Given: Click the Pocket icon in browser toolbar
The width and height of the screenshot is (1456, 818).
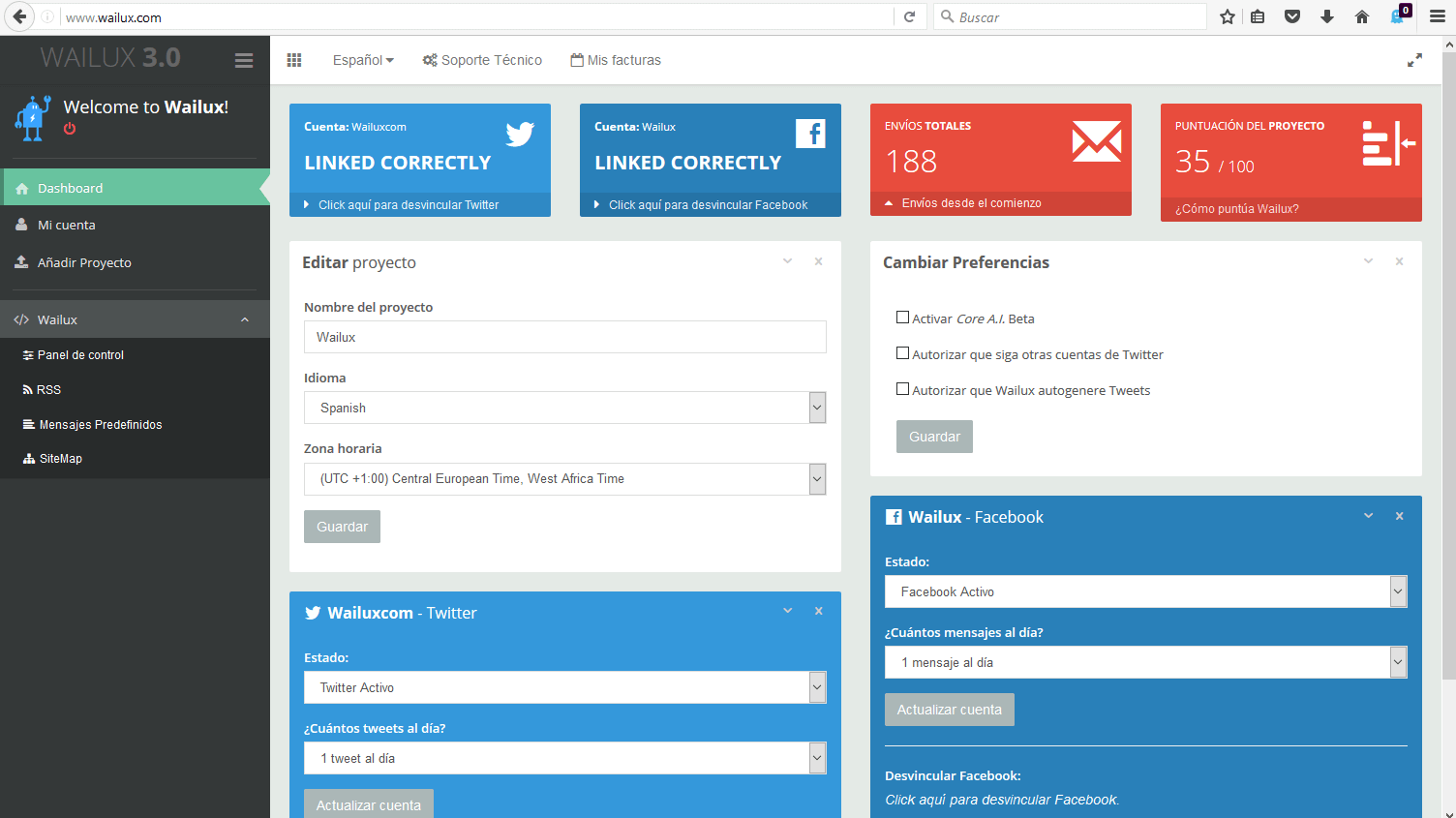Looking at the screenshot, I should tap(1292, 16).
